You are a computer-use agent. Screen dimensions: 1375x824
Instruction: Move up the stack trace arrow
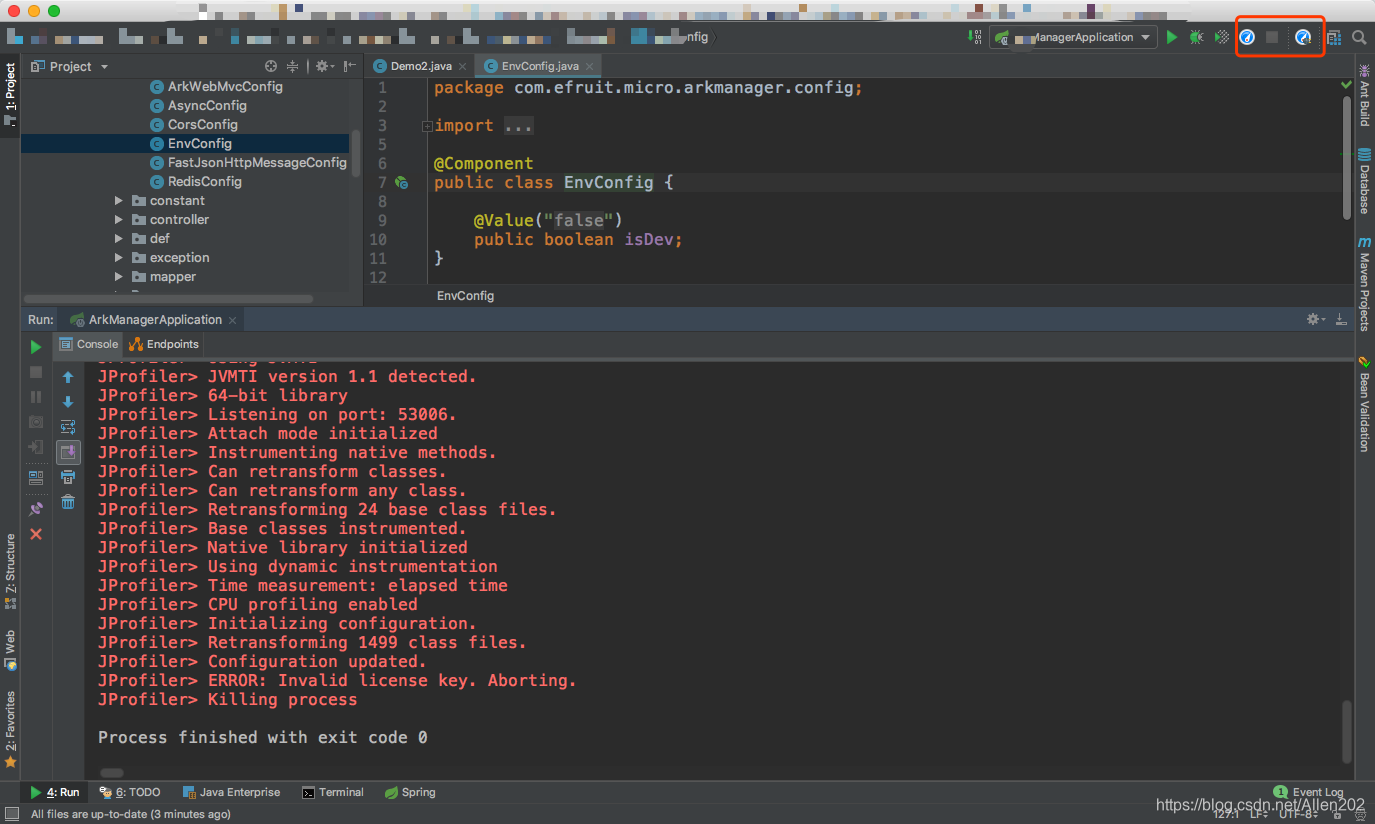click(x=68, y=377)
